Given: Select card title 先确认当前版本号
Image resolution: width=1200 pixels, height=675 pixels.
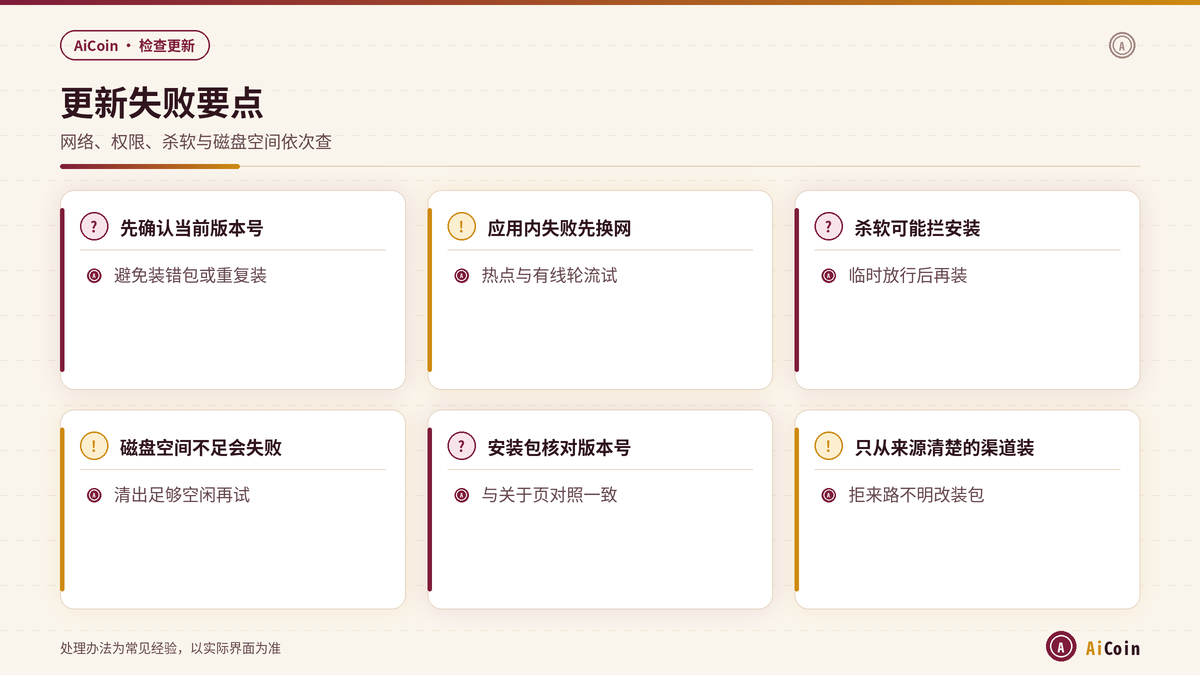Looking at the screenshot, I should point(192,228).
